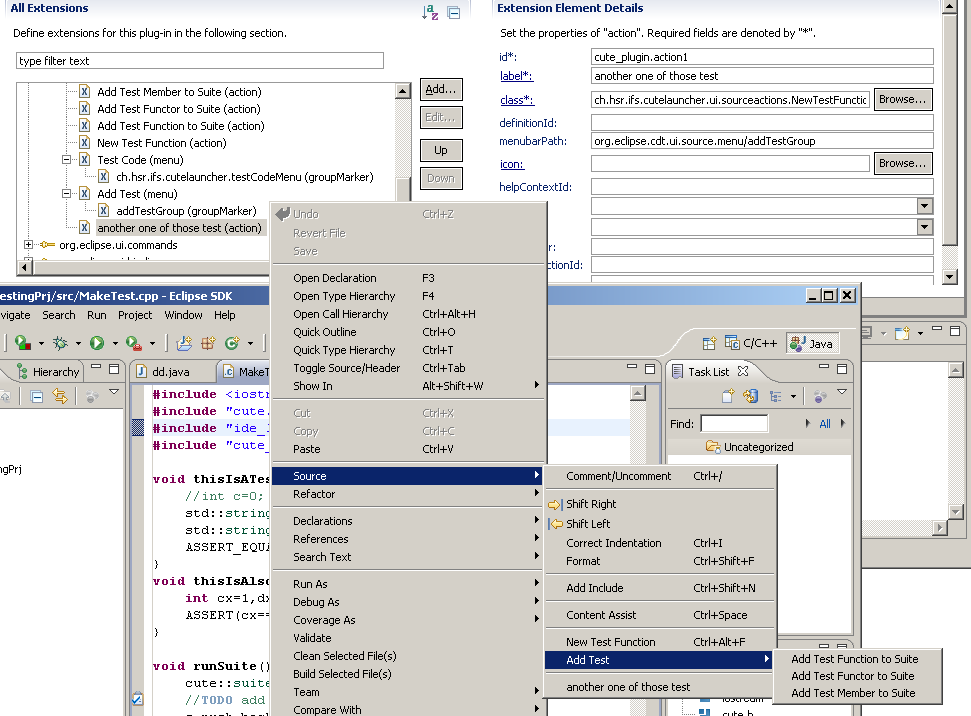This screenshot has width=971, height=716.
Task: Open the Task List view menu triangle
Action: coord(842,391)
